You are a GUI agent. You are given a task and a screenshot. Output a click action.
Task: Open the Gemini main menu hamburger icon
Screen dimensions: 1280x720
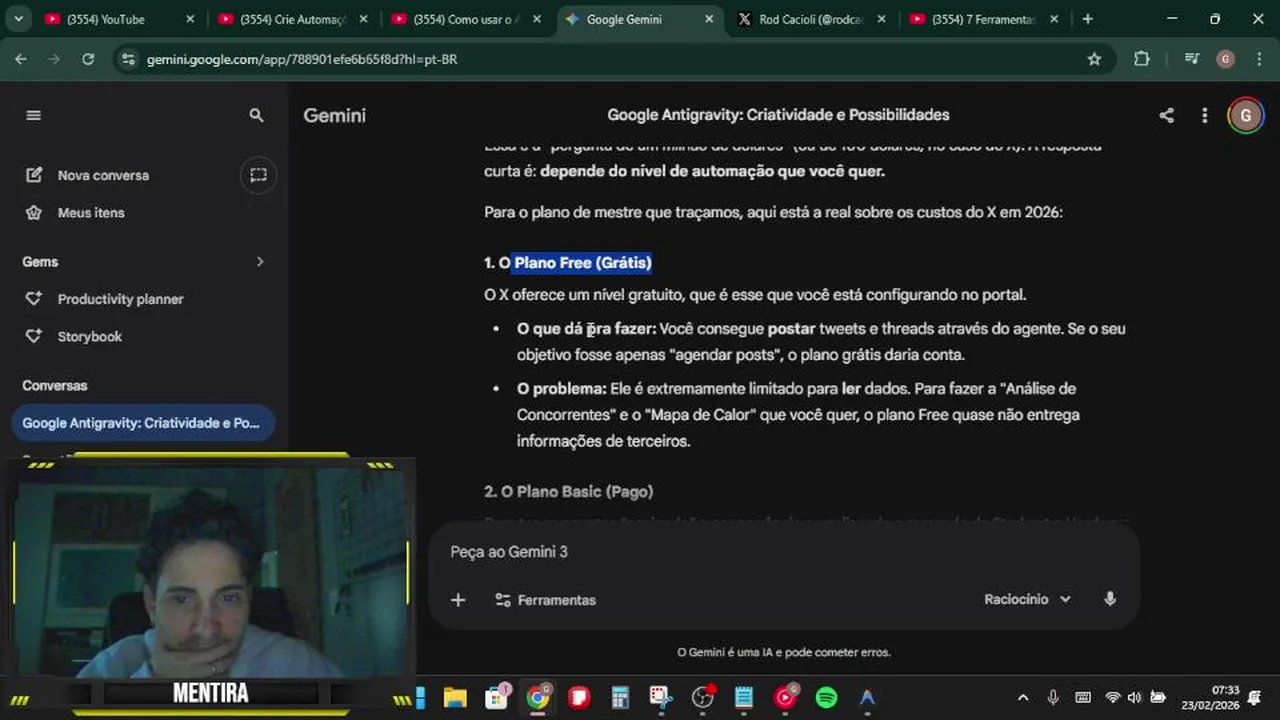click(33, 115)
